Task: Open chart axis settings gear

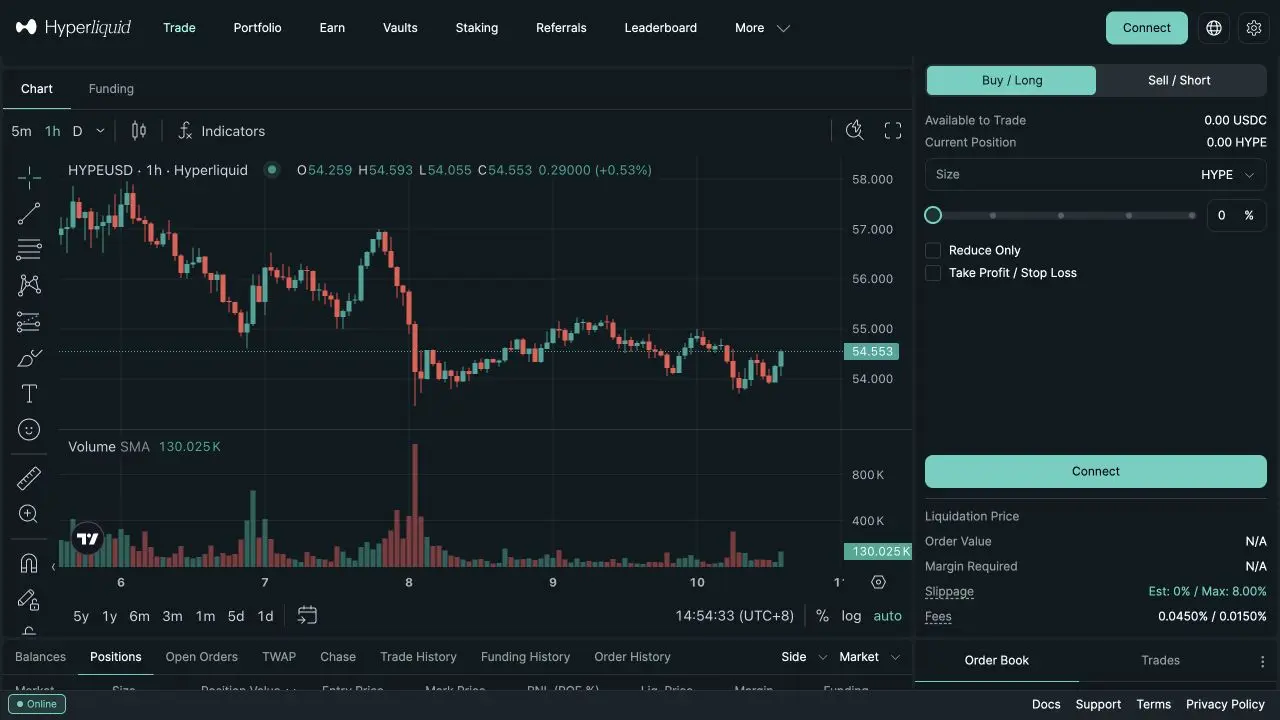Action: tap(878, 582)
